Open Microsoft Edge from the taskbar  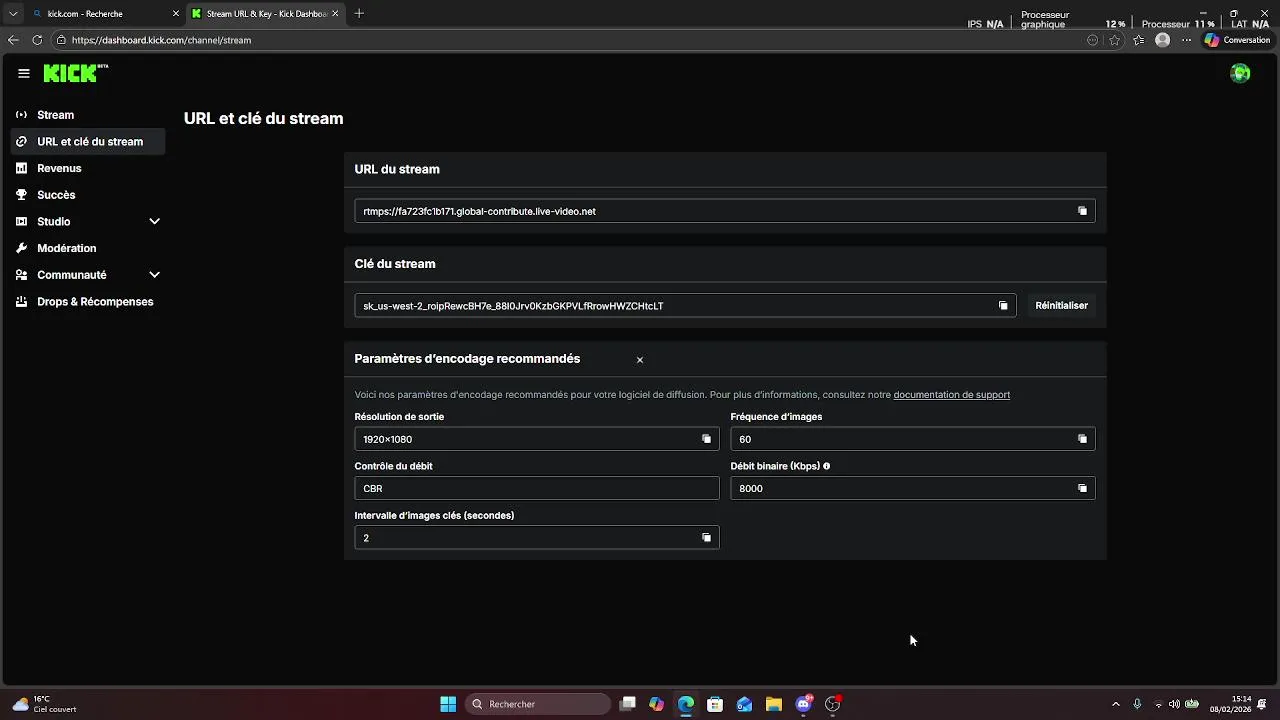point(686,704)
